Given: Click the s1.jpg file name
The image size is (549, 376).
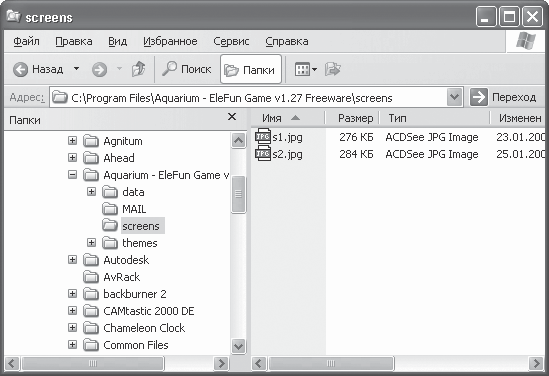Looking at the screenshot, I should click(287, 137).
